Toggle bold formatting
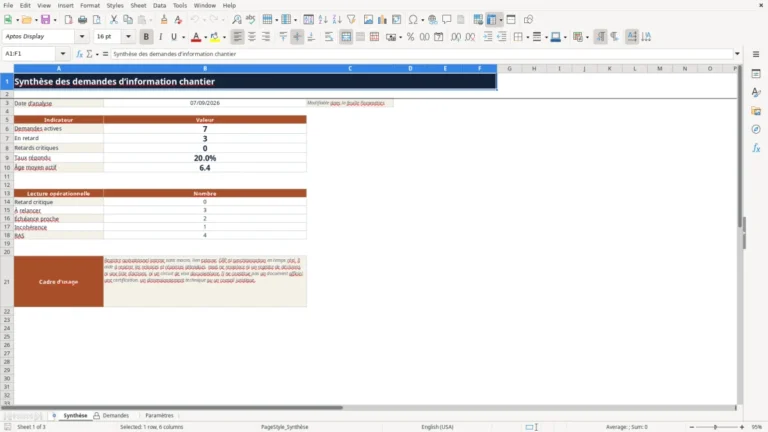The image size is (768, 432). pyautogui.click(x=146, y=37)
